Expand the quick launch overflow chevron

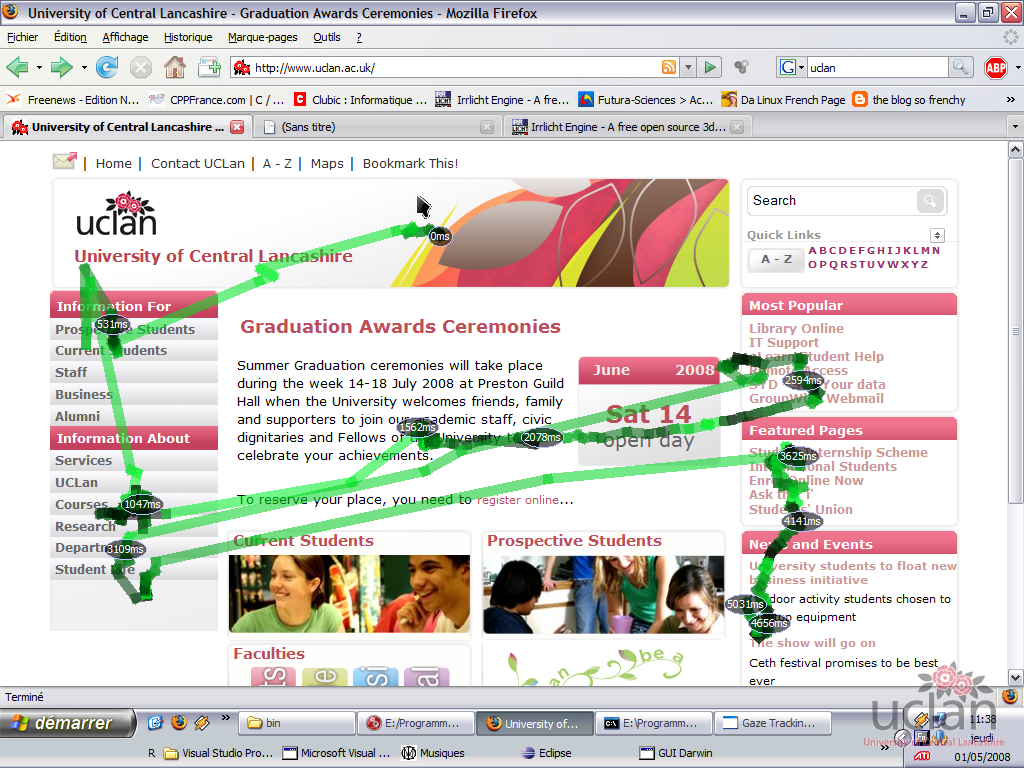point(225,718)
